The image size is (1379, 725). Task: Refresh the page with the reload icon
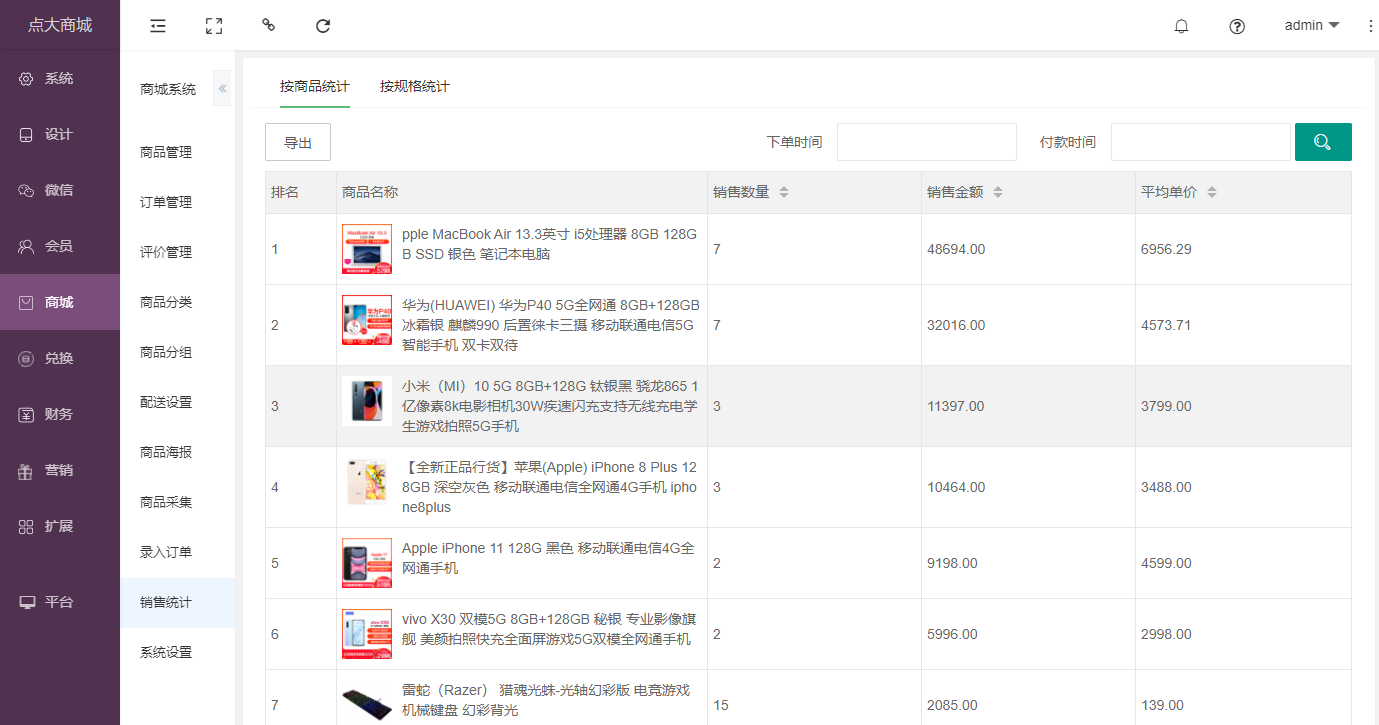pyautogui.click(x=323, y=26)
